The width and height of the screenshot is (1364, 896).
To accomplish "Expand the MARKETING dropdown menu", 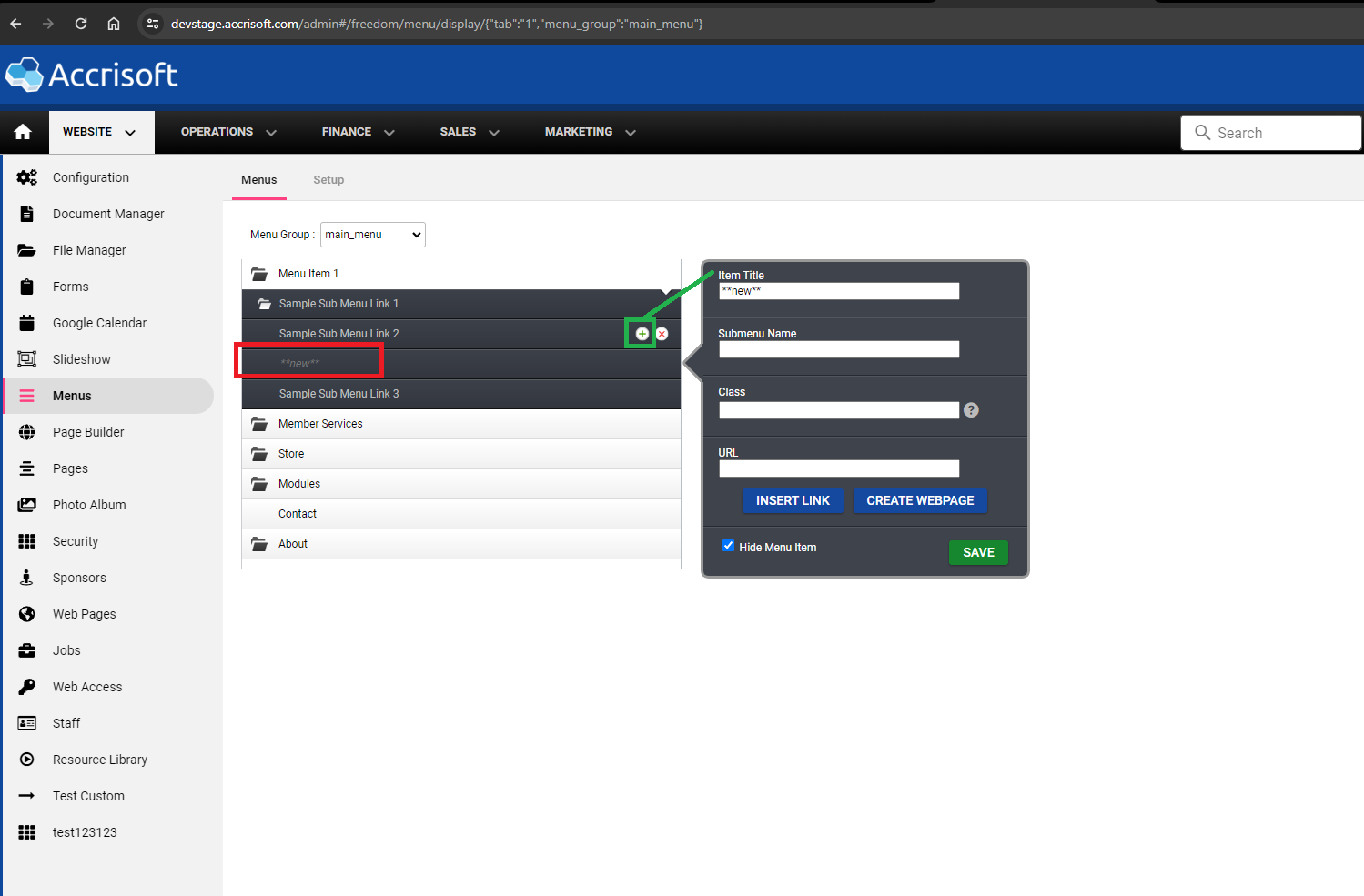I will click(x=590, y=132).
